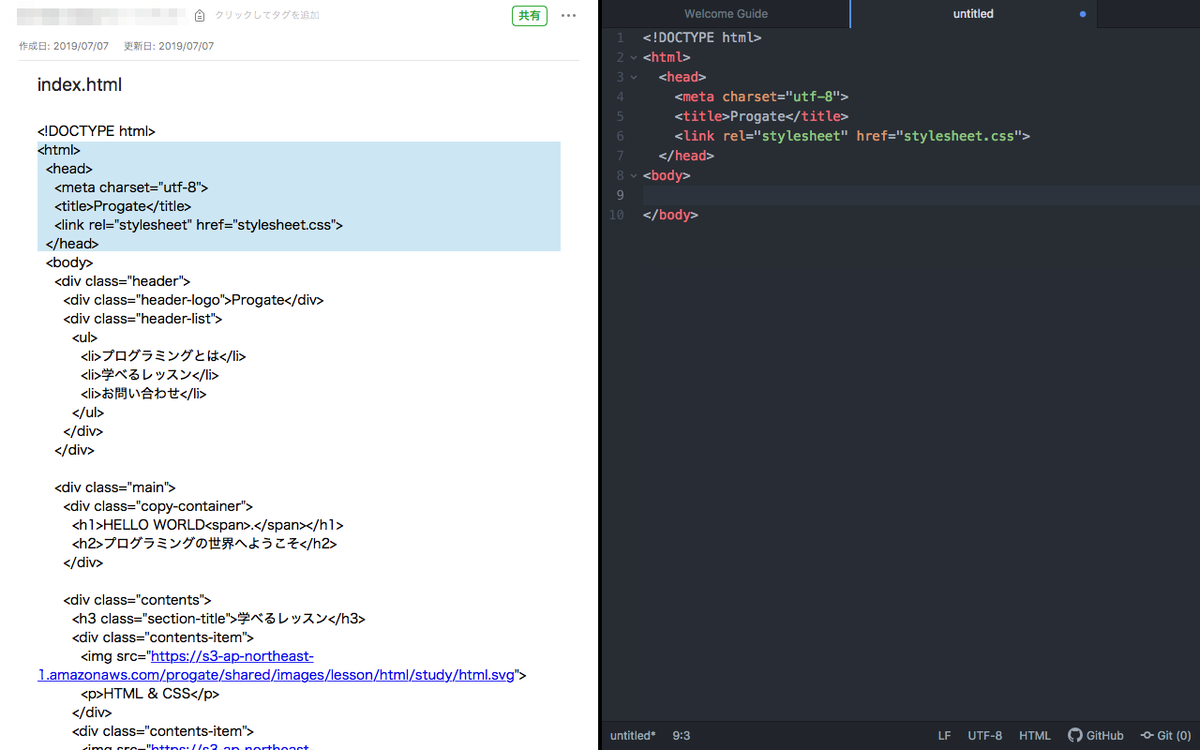Click the '<p>HTML & CSS</p>' line
1200x750 pixels.
point(150,694)
